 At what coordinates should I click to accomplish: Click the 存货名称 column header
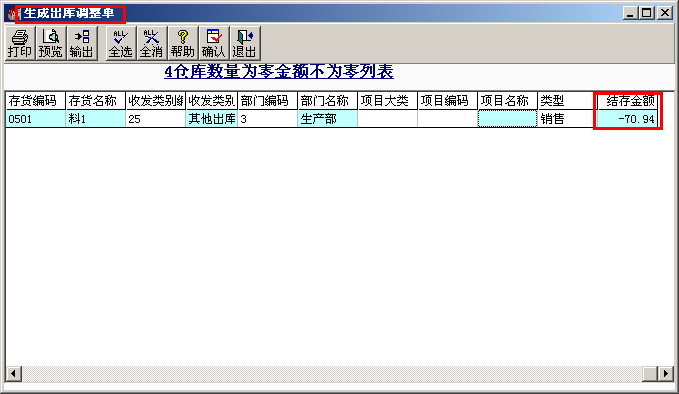pos(96,101)
